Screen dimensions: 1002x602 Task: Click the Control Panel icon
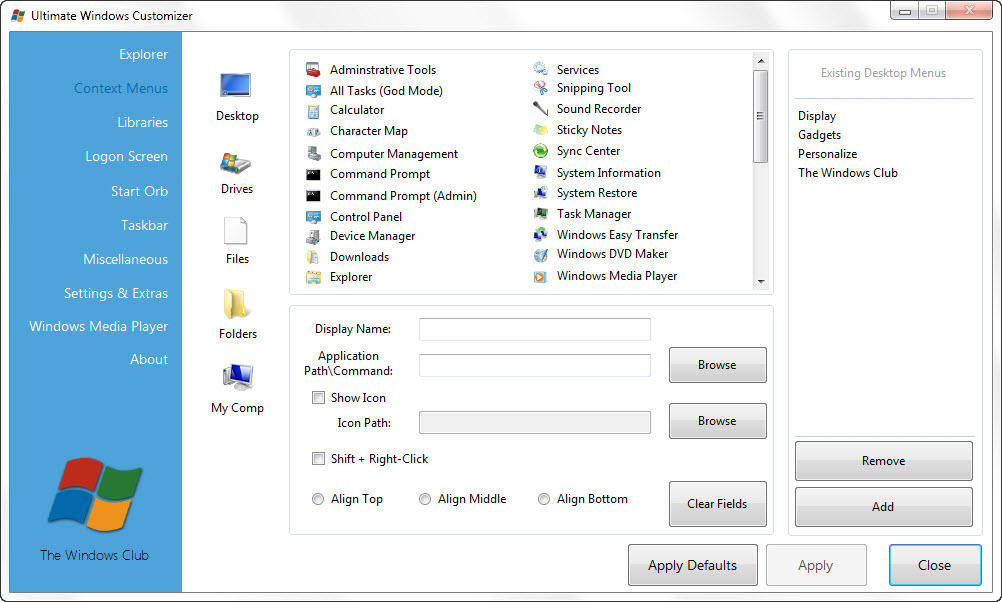click(x=314, y=216)
